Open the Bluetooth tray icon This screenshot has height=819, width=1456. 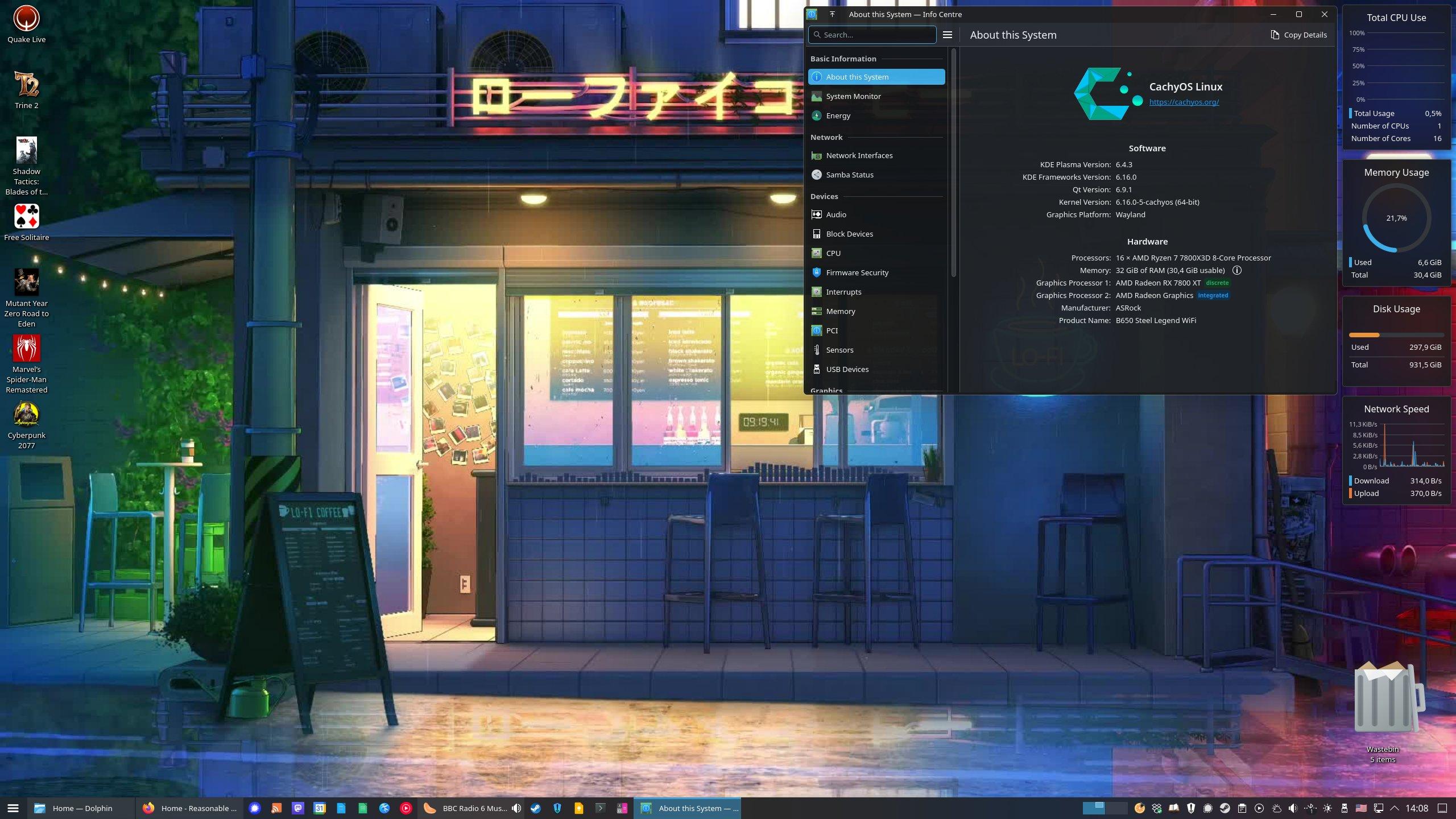click(x=1310, y=808)
